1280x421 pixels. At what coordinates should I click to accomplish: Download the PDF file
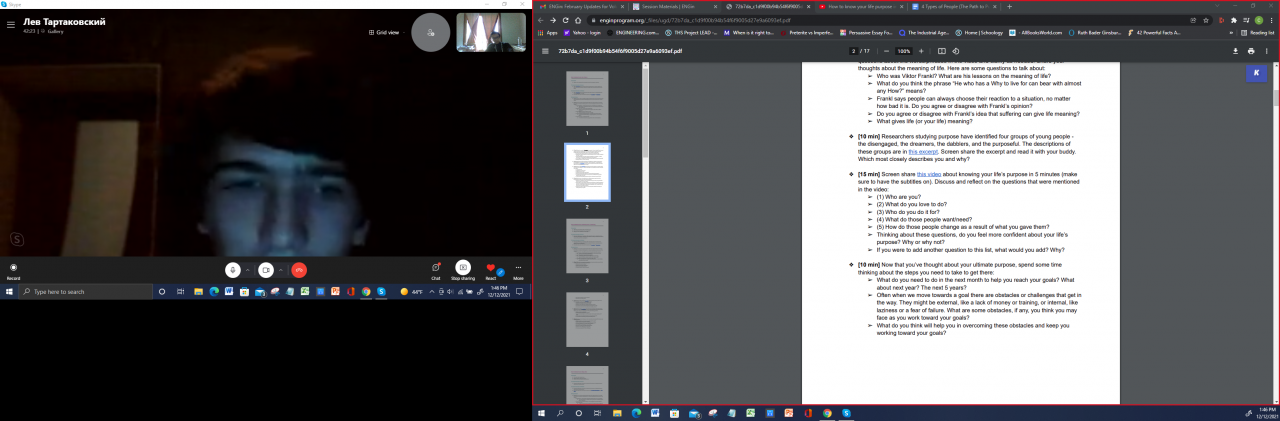pyautogui.click(x=1233, y=51)
